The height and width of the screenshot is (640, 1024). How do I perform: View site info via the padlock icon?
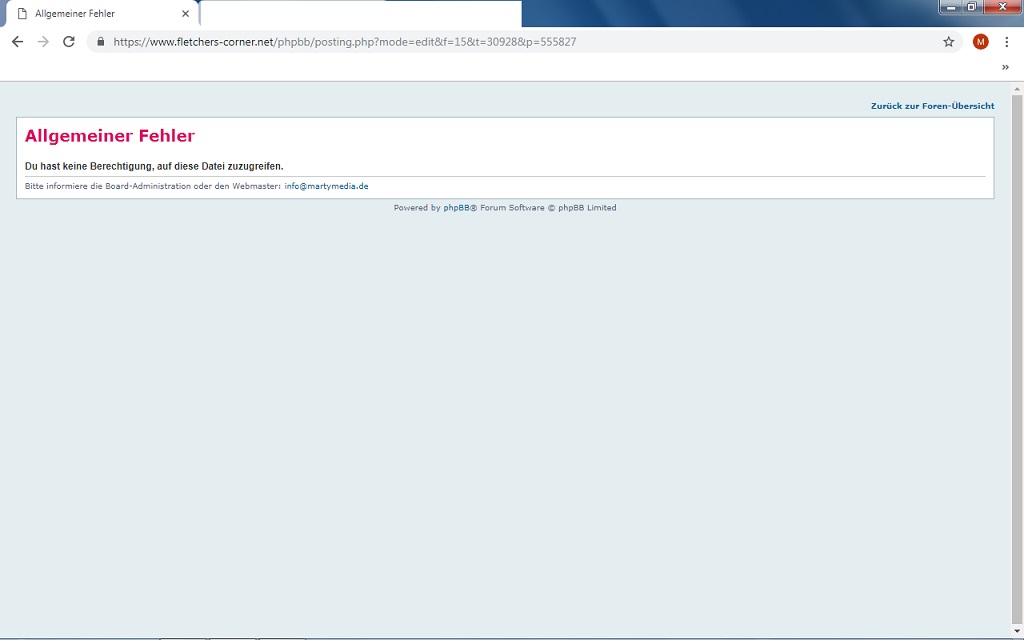tap(101, 42)
